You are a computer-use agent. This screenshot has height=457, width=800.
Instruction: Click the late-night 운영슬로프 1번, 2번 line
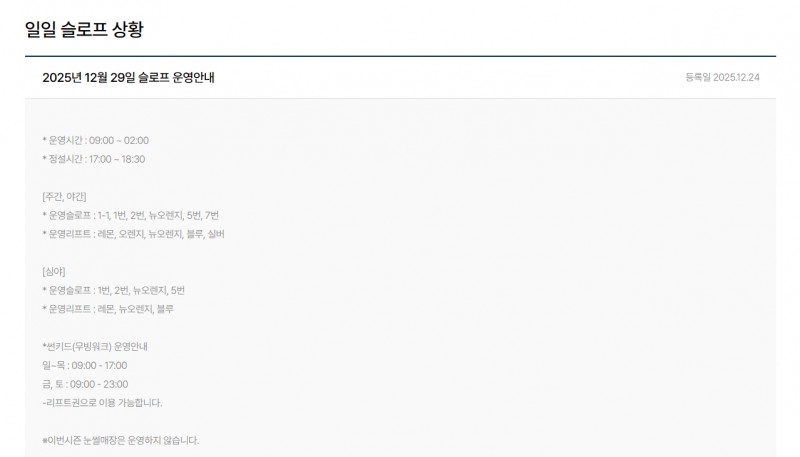[x=114, y=290]
